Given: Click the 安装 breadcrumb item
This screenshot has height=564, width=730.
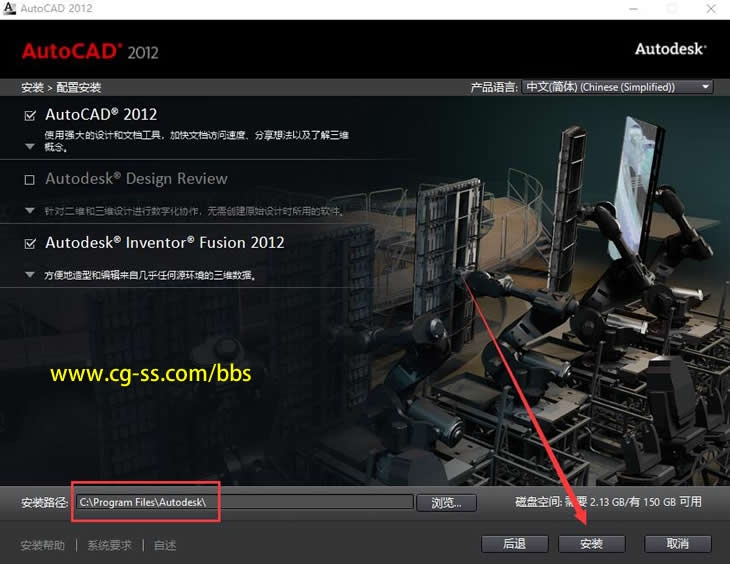Looking at the screenshot, I should 32,88.
